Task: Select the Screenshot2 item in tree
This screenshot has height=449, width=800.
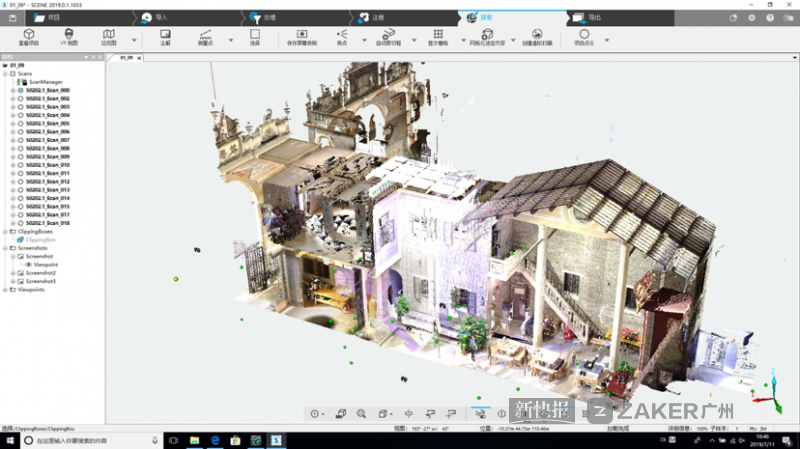Action: 40,272
